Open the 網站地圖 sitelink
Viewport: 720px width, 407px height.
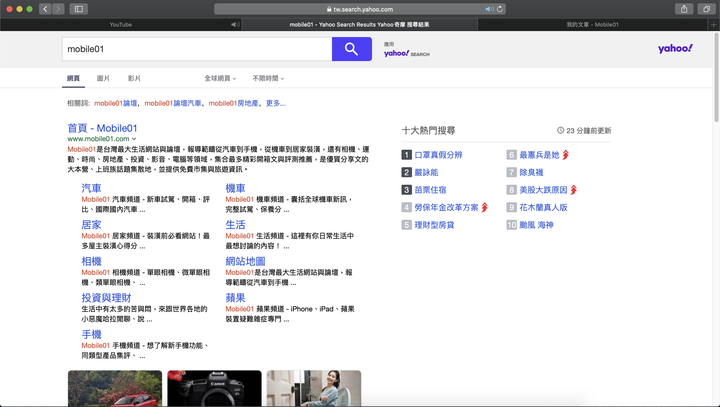(245, 261)
